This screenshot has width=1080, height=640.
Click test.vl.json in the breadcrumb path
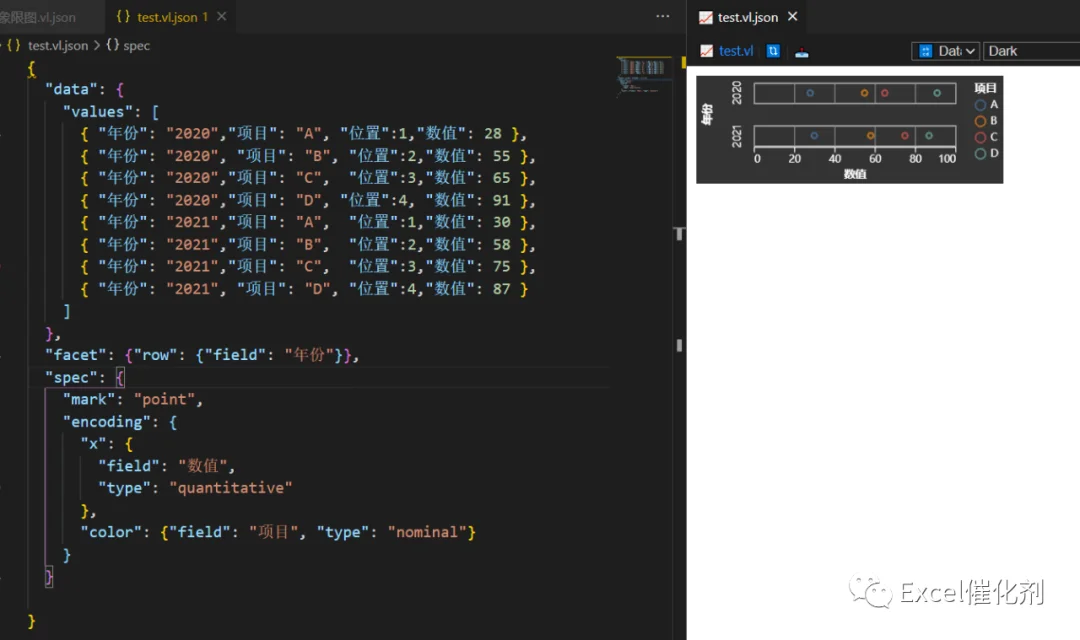tap(58, 45)
